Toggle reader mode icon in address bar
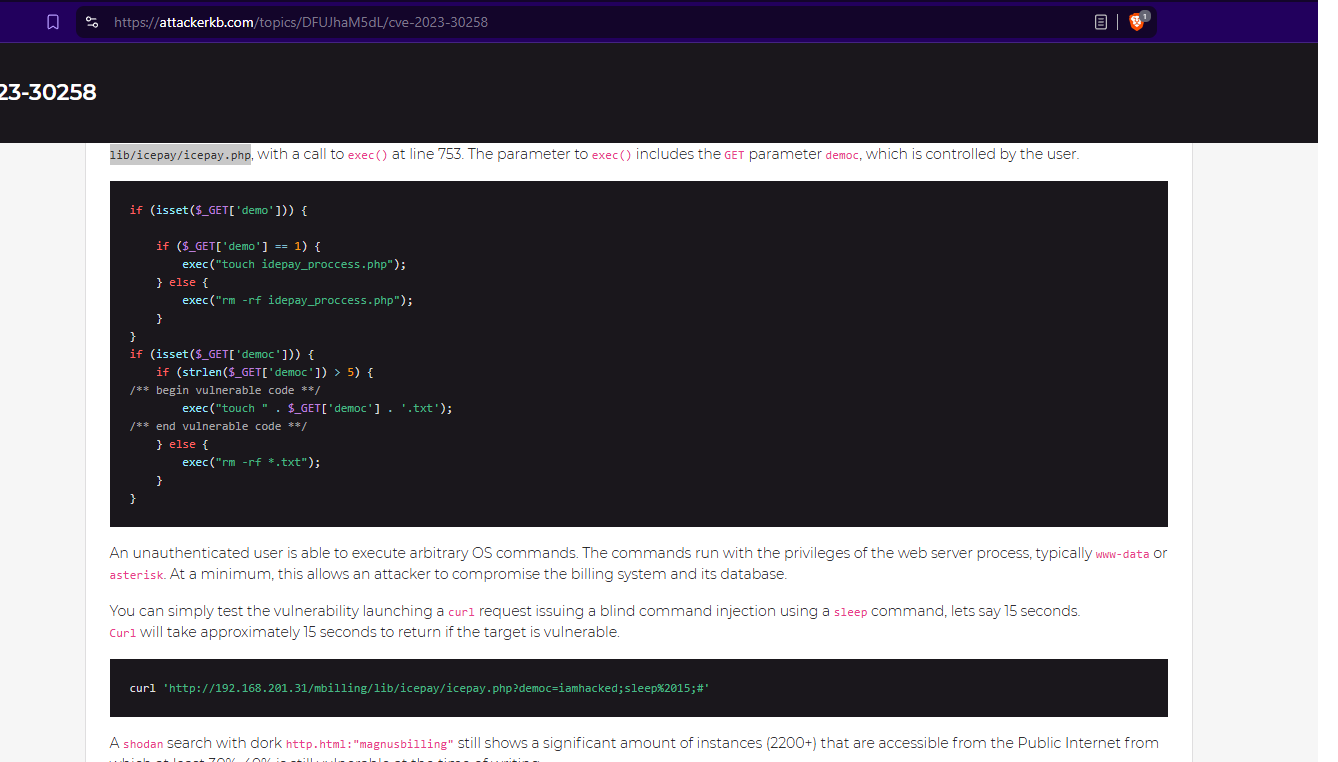Image resolution: width=1338 pixels, height=762 pixels. coord(1101,22)
